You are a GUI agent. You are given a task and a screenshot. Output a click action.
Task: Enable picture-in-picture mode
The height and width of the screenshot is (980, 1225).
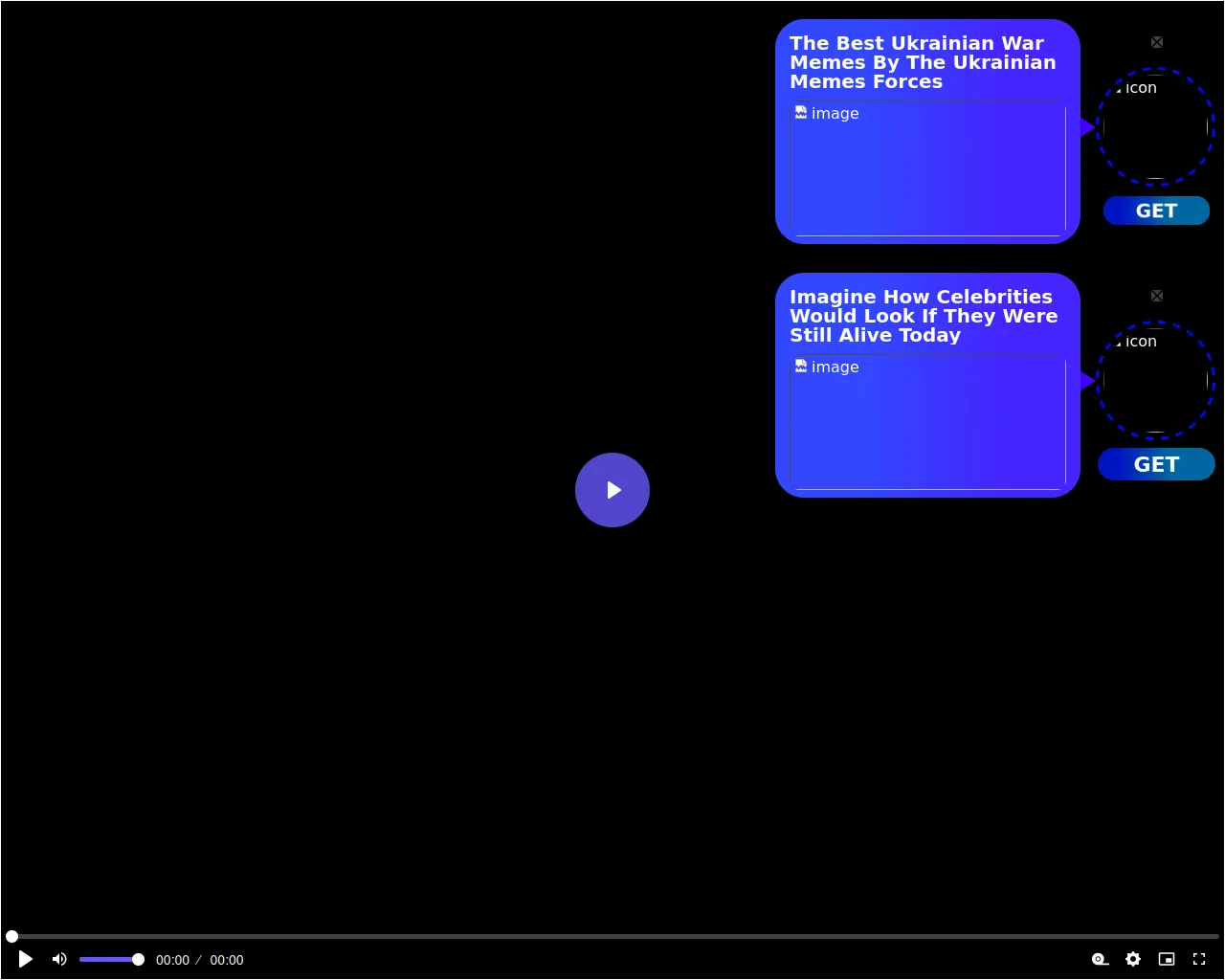(x=1167, y=959)
